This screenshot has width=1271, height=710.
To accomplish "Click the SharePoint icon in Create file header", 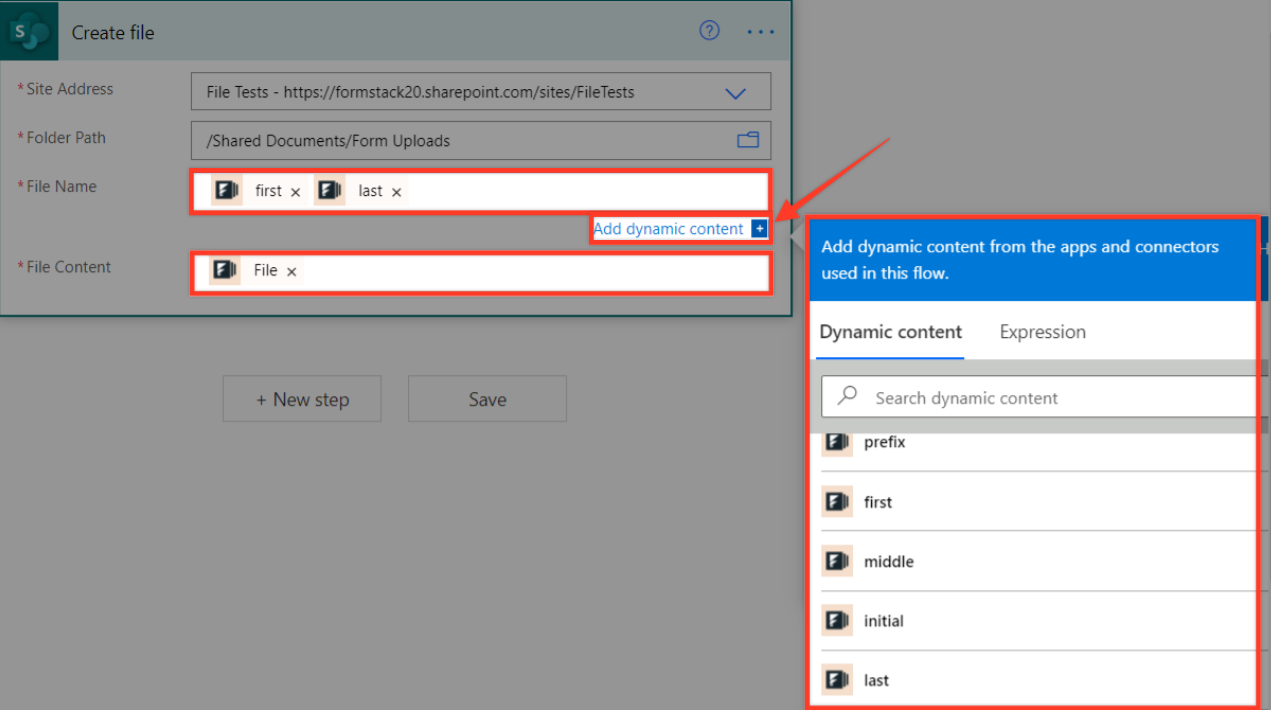I will [x=30, y=32].
